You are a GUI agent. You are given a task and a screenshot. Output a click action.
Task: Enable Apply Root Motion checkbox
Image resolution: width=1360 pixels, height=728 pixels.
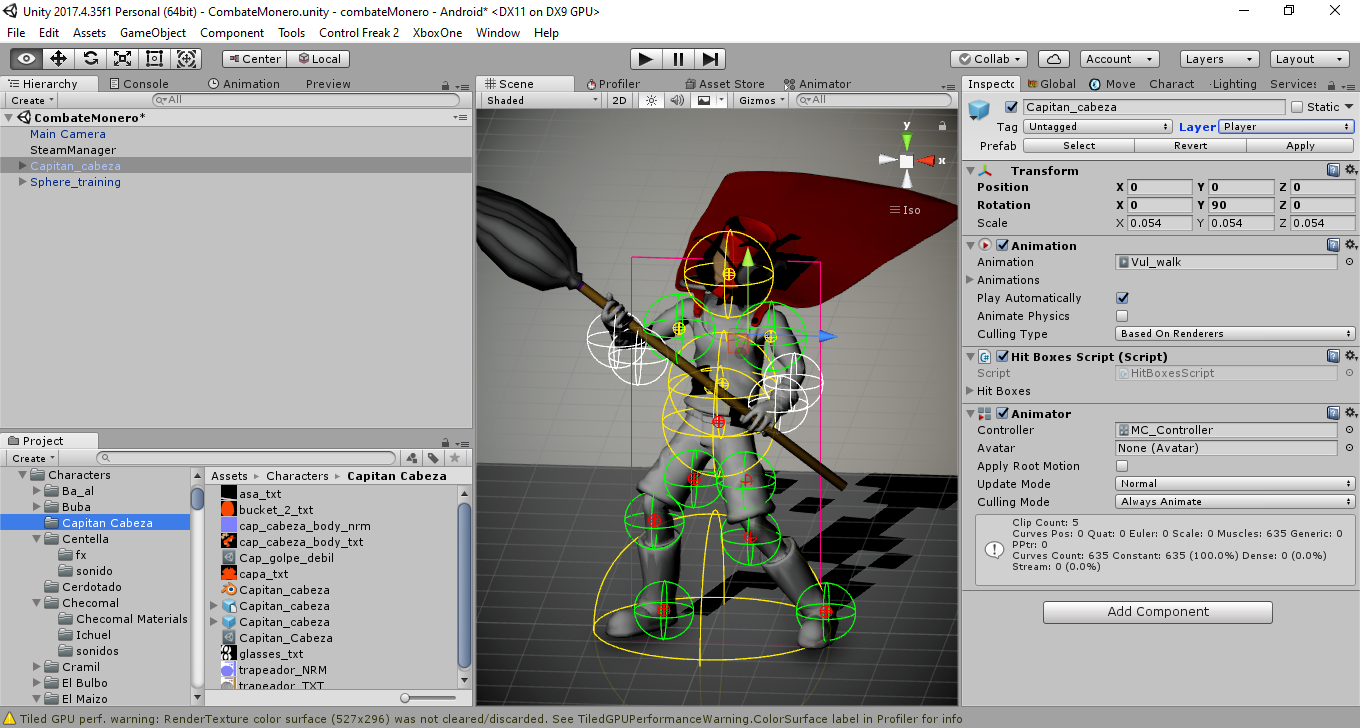click(x=1122, y=466)
